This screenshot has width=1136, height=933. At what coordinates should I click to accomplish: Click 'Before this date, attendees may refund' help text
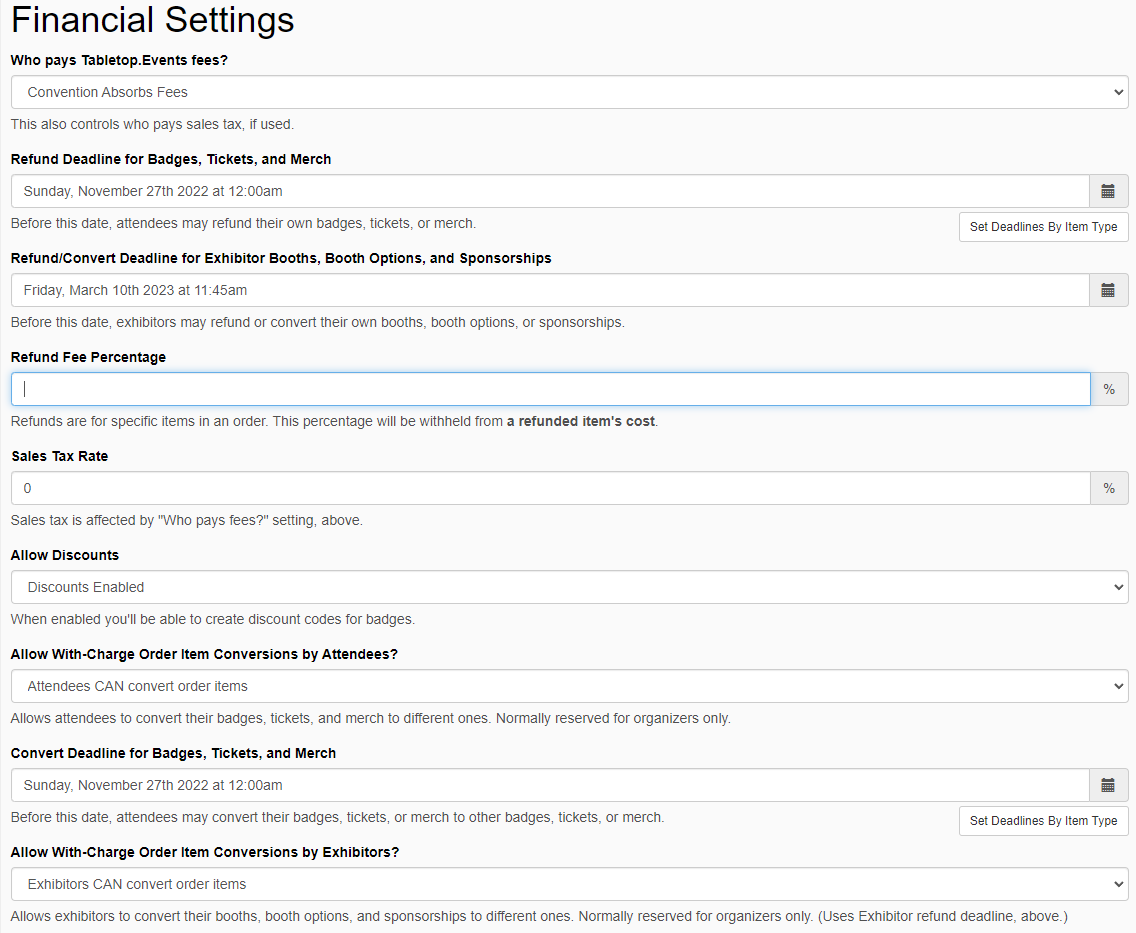pyautogui.click(x=243, y=223)
